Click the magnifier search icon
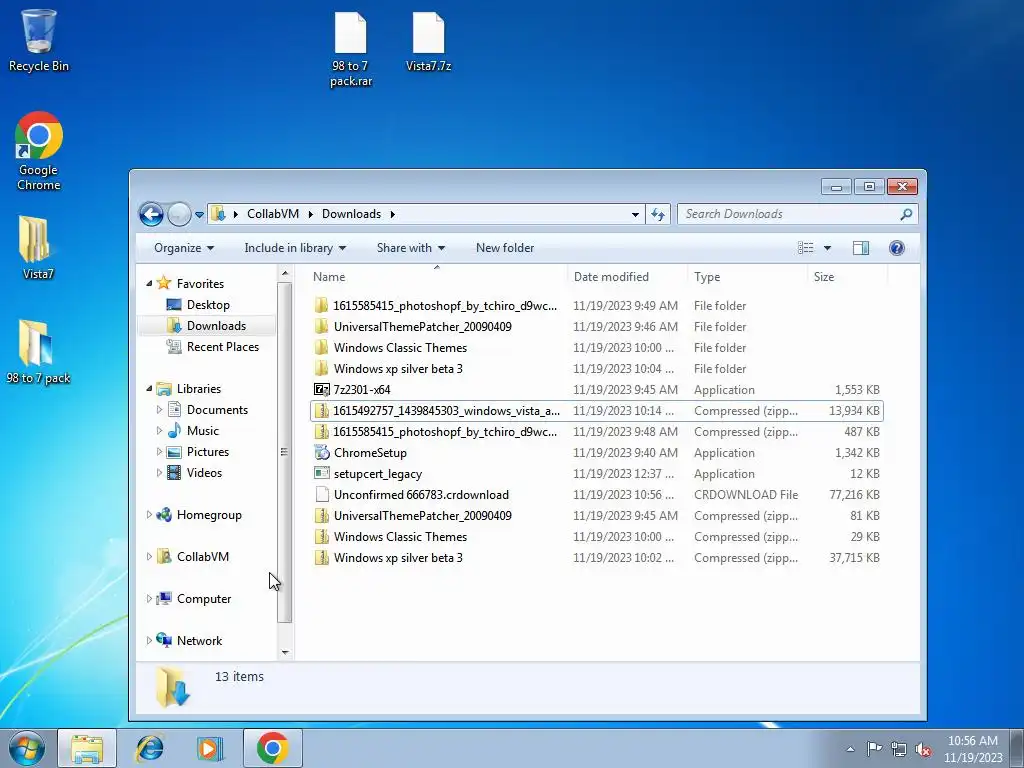Screen dimensions: 1024x768 906,214
